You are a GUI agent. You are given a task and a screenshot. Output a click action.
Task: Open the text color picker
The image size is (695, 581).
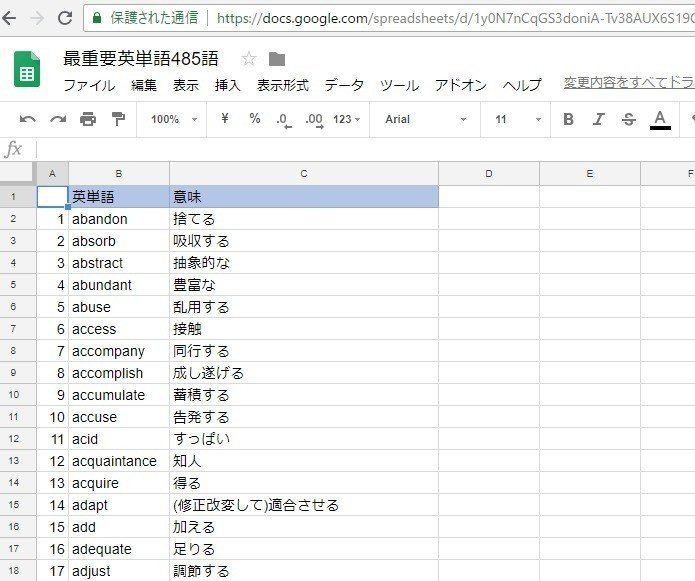tap(660, 120)
